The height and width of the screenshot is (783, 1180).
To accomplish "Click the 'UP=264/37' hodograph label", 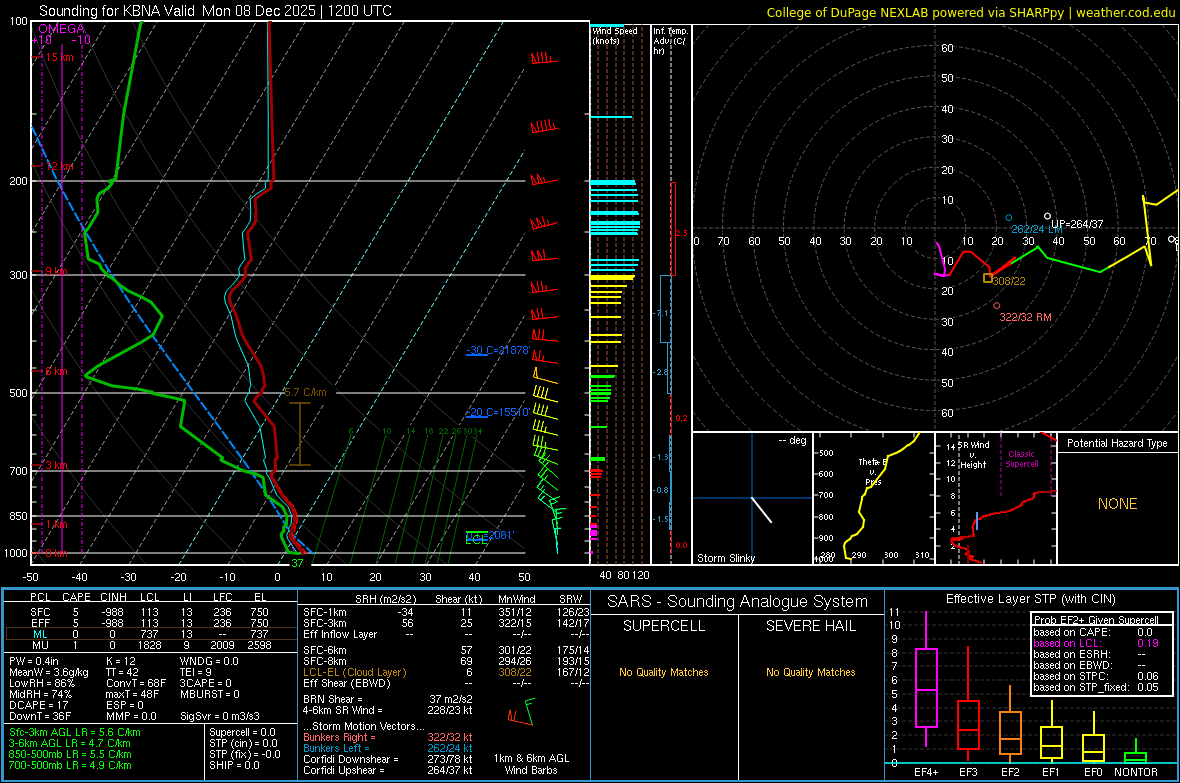I will [x=1077, y=224].
